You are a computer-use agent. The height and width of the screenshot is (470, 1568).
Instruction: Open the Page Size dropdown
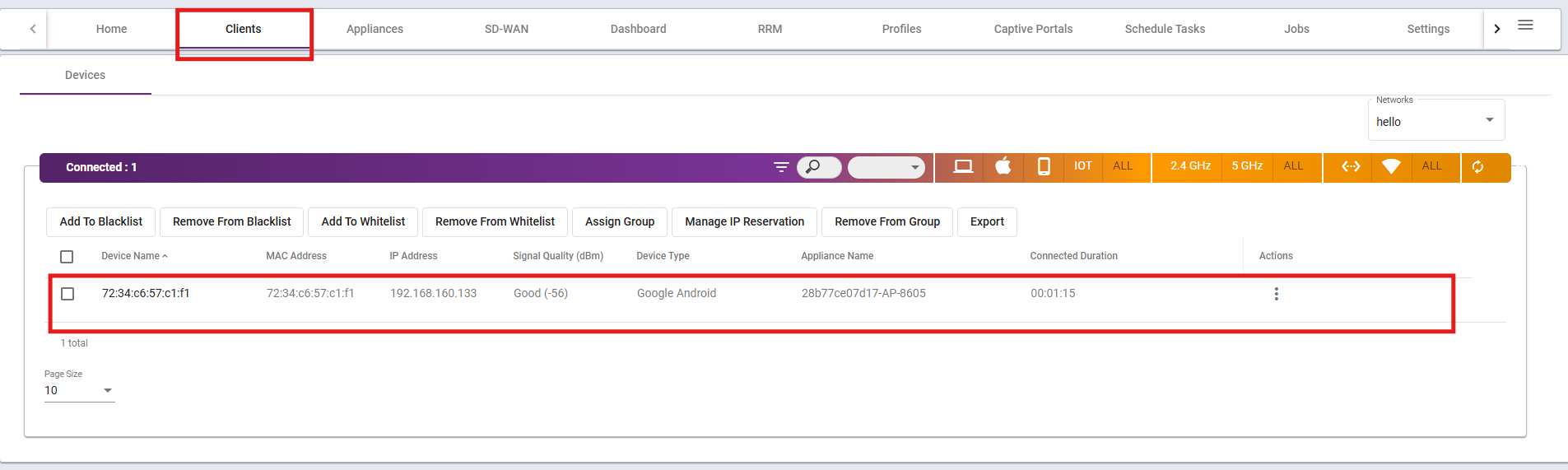pos(79,391)
